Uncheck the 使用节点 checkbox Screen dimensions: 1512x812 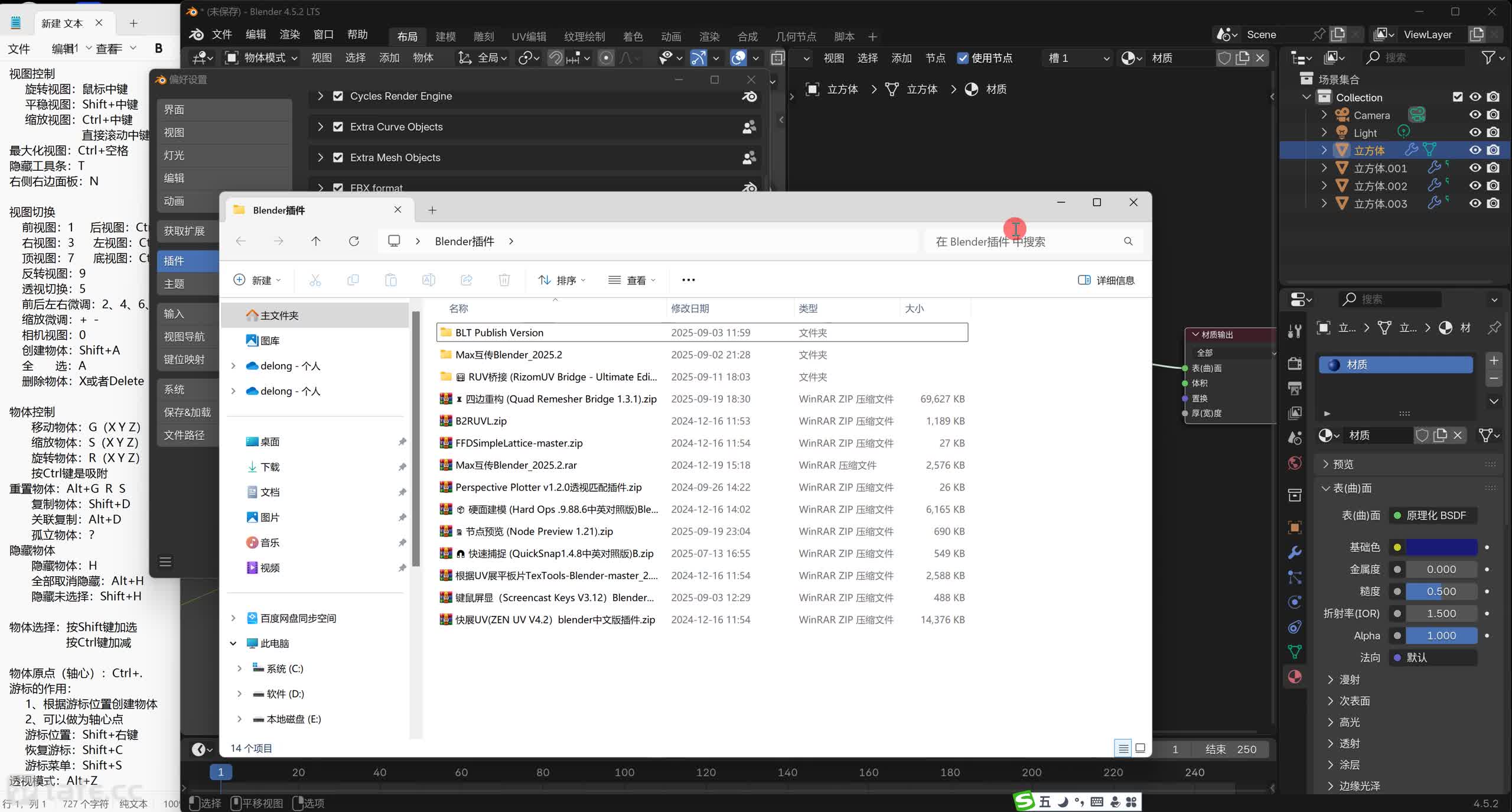963,58
